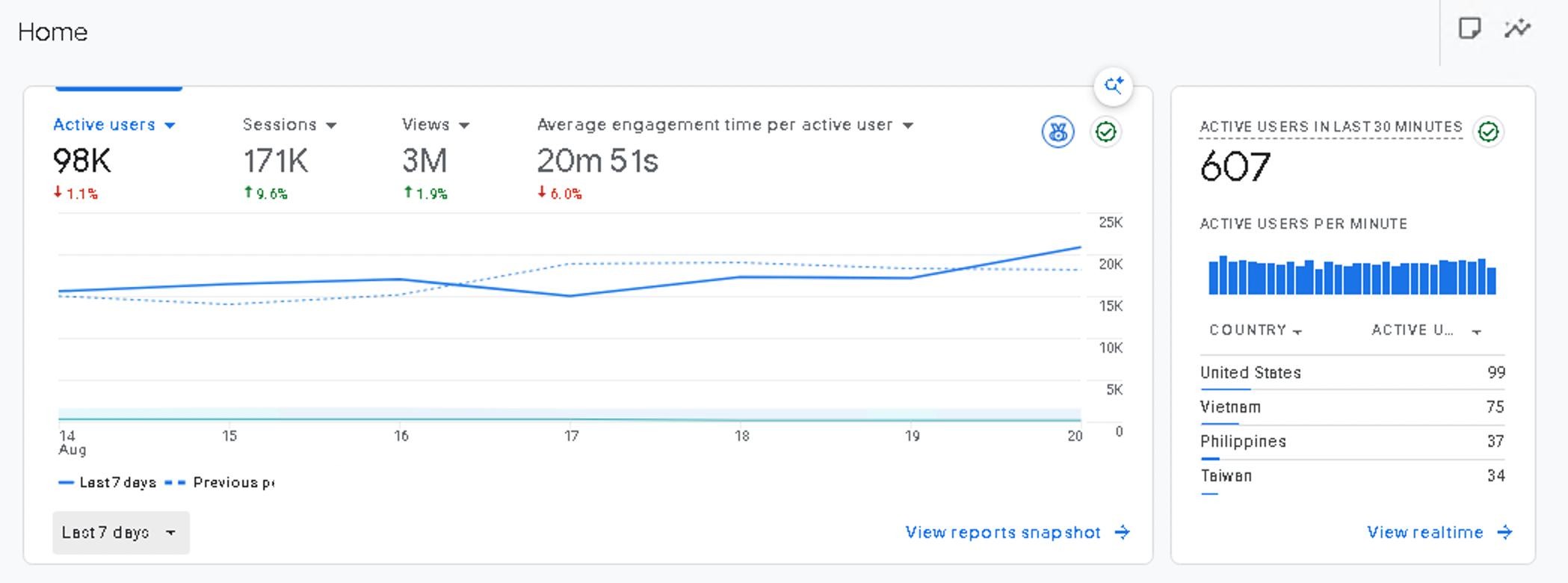
Task: Click the active users per minute bar chart
Action: [x=1352, y=275]
